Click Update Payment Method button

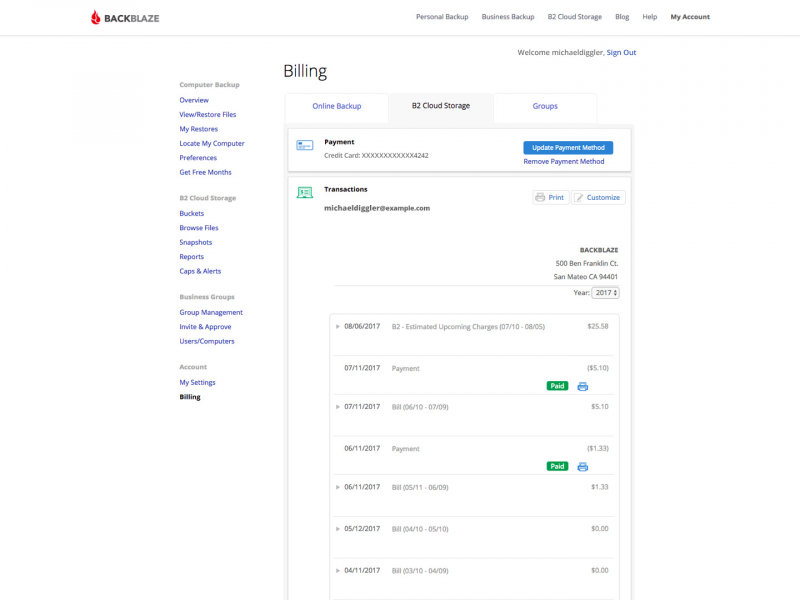[x=568, y=147]
